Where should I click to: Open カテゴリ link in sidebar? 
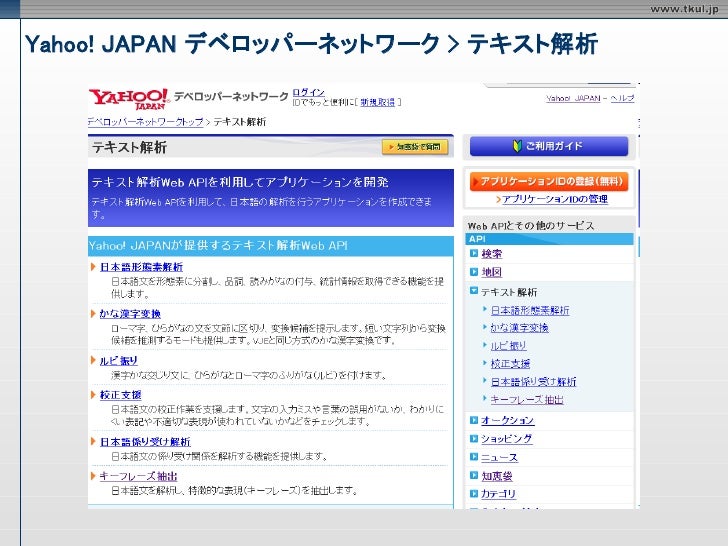pyautogui.click(x=498, y=494)
